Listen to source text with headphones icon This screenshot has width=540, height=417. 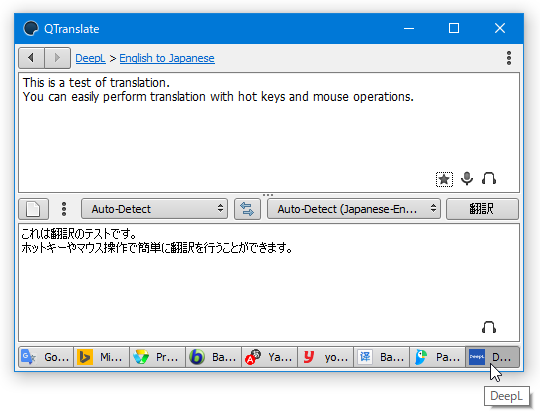489,178
